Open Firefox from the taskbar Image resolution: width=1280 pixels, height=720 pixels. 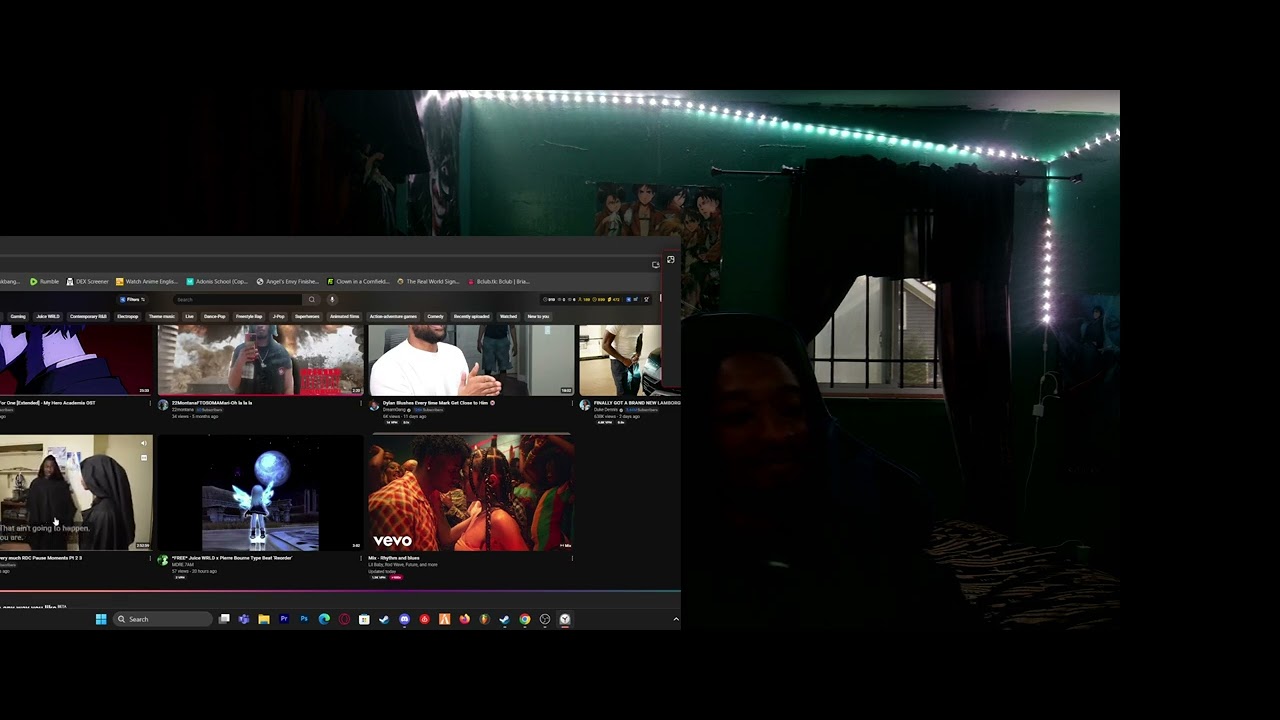tap(464, 619)
